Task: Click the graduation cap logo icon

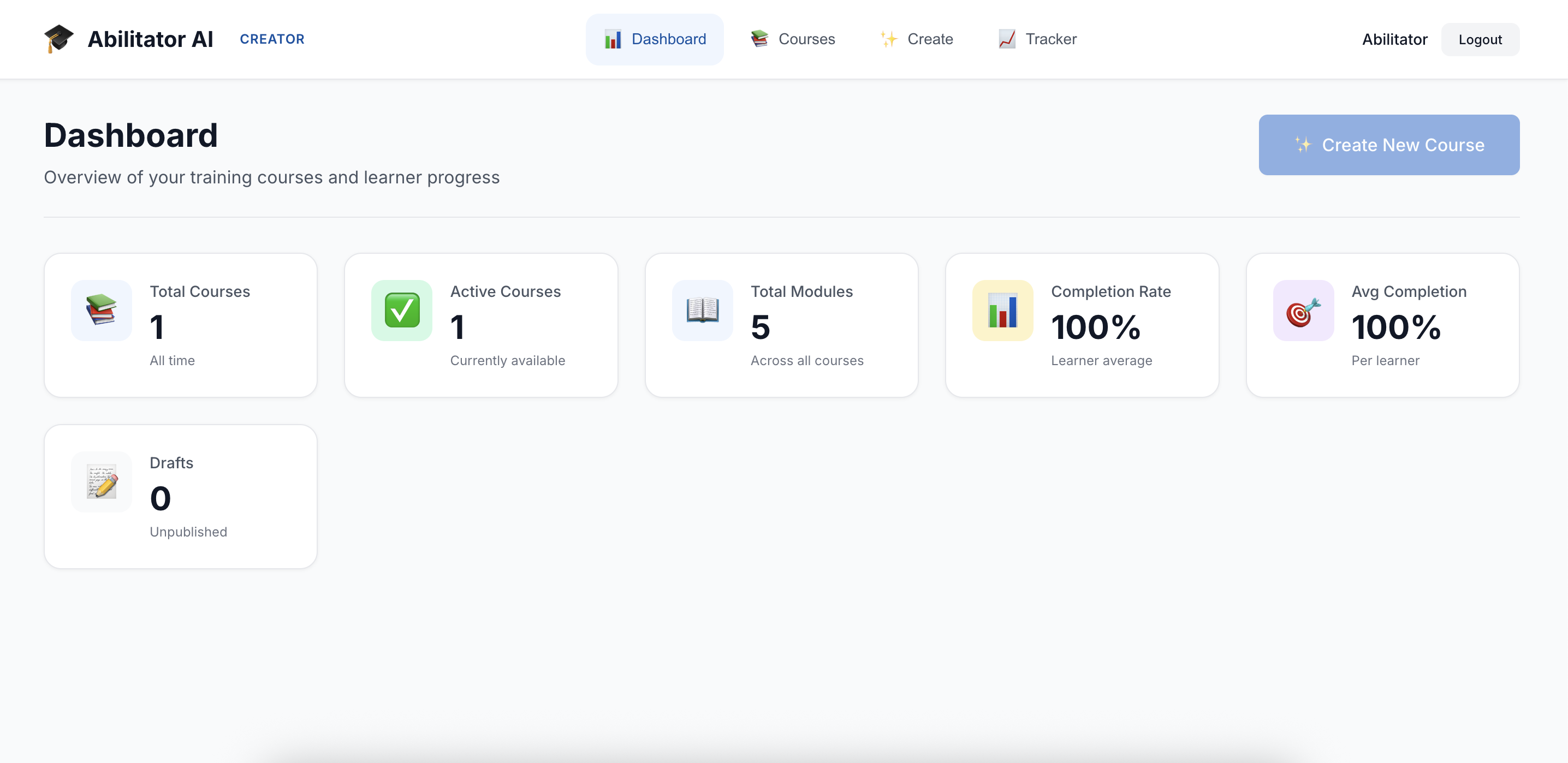Action: point(58,38)
